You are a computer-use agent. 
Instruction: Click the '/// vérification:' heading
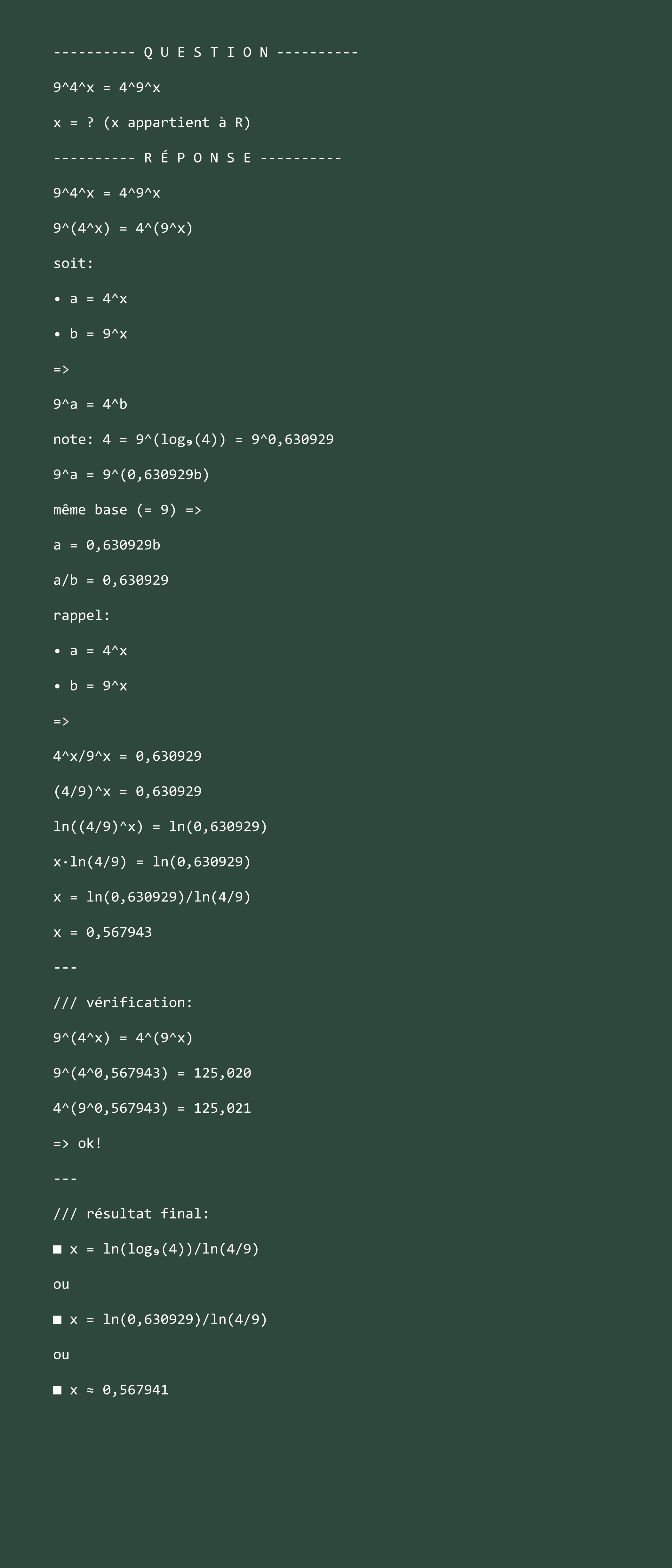coord(123,1003)
